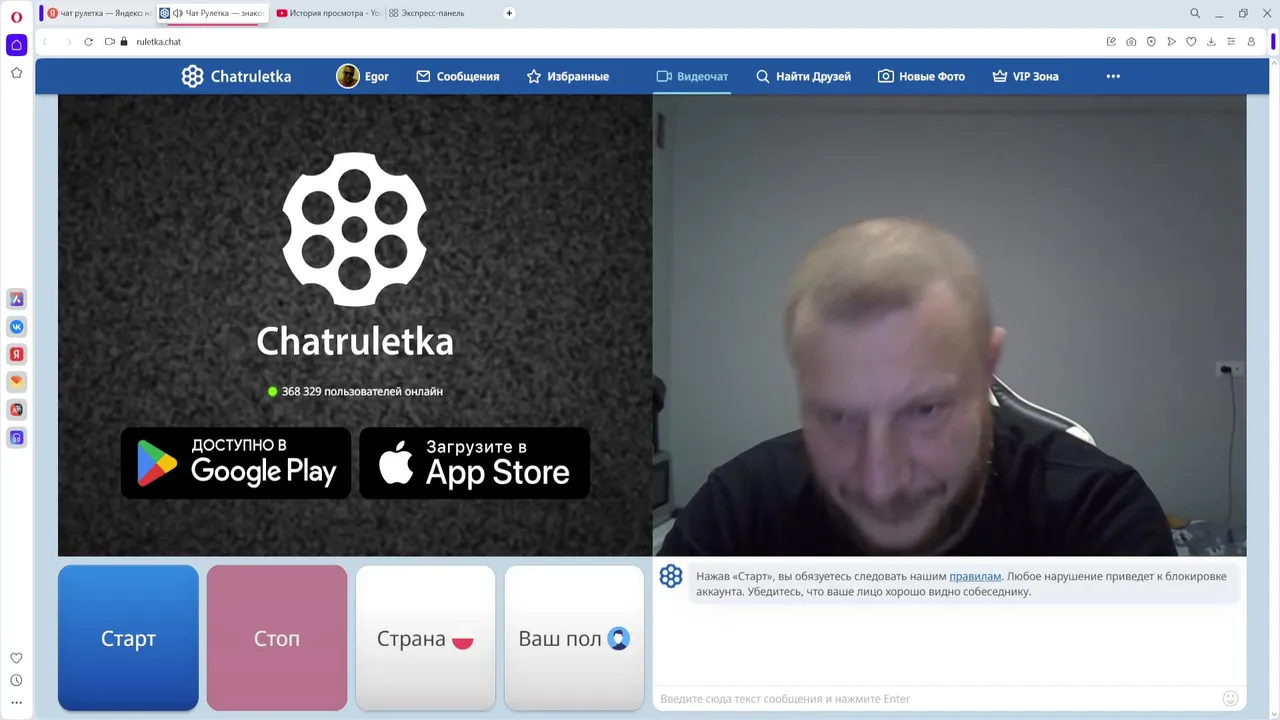1280x720 pixels.
Task: Open bookmarks star in Opera sidebar
Action: pyautogui.click(x=16, y=73)
